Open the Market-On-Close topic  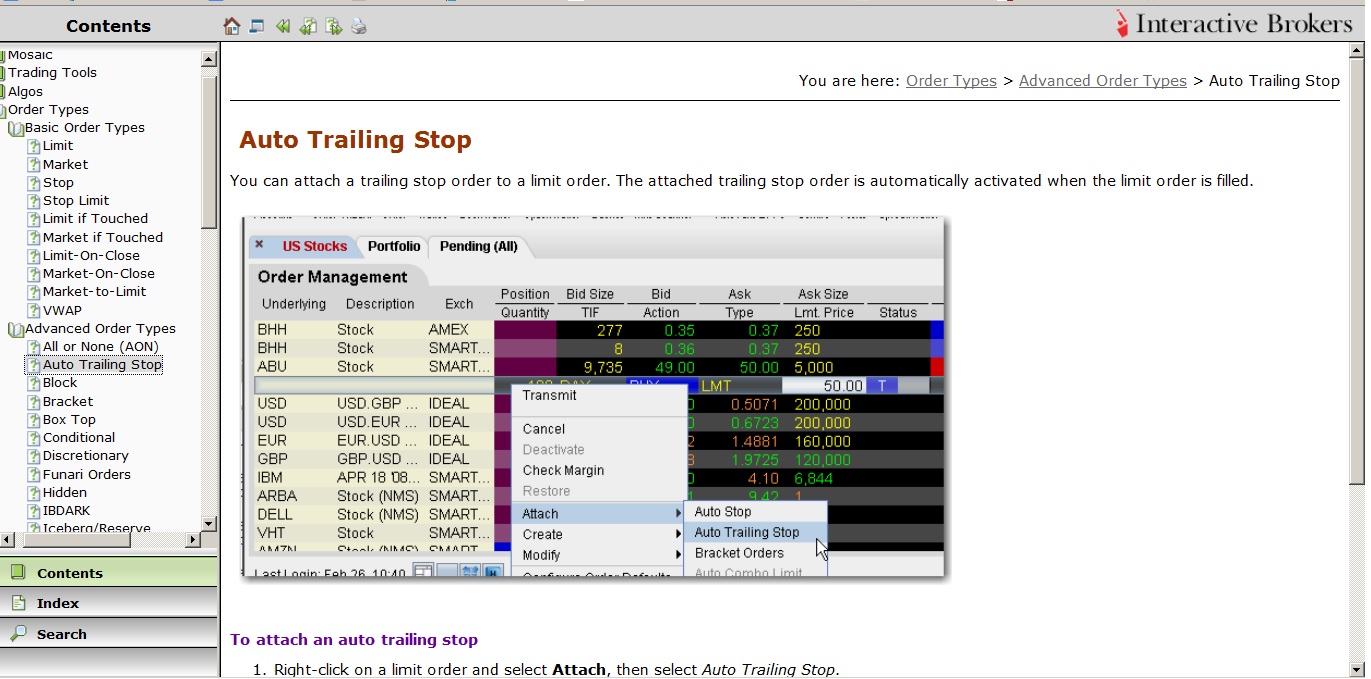98,274
